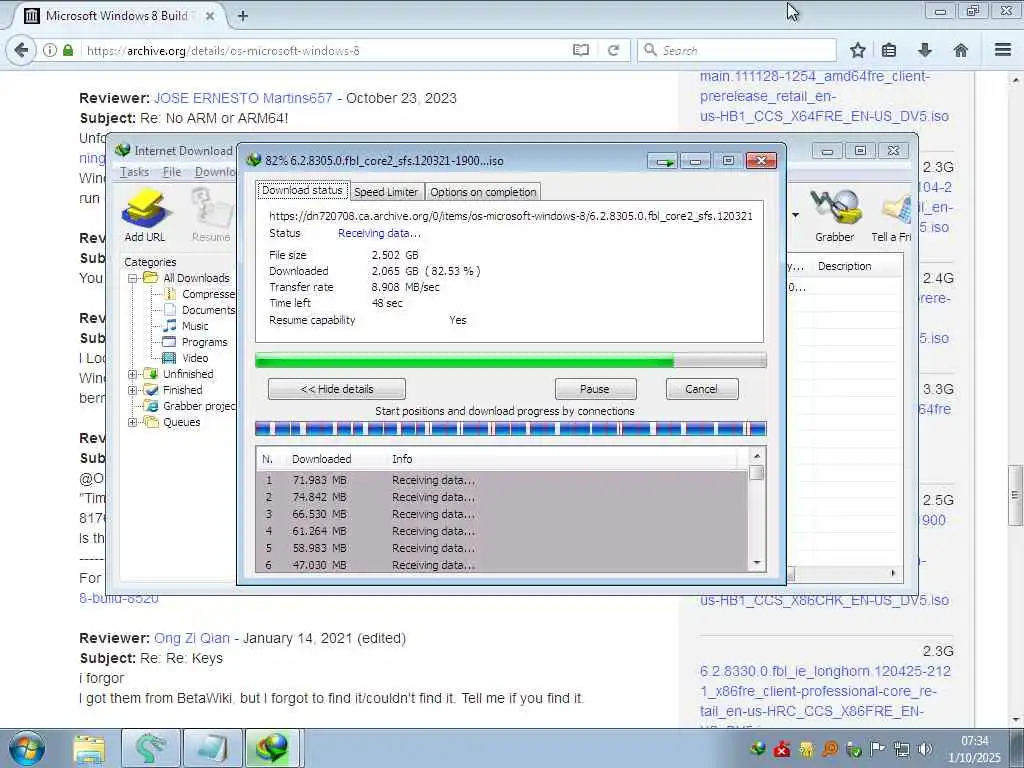Switch to Options on completion tab
This screenshot has width=1024, height=768.
[483, 192]
